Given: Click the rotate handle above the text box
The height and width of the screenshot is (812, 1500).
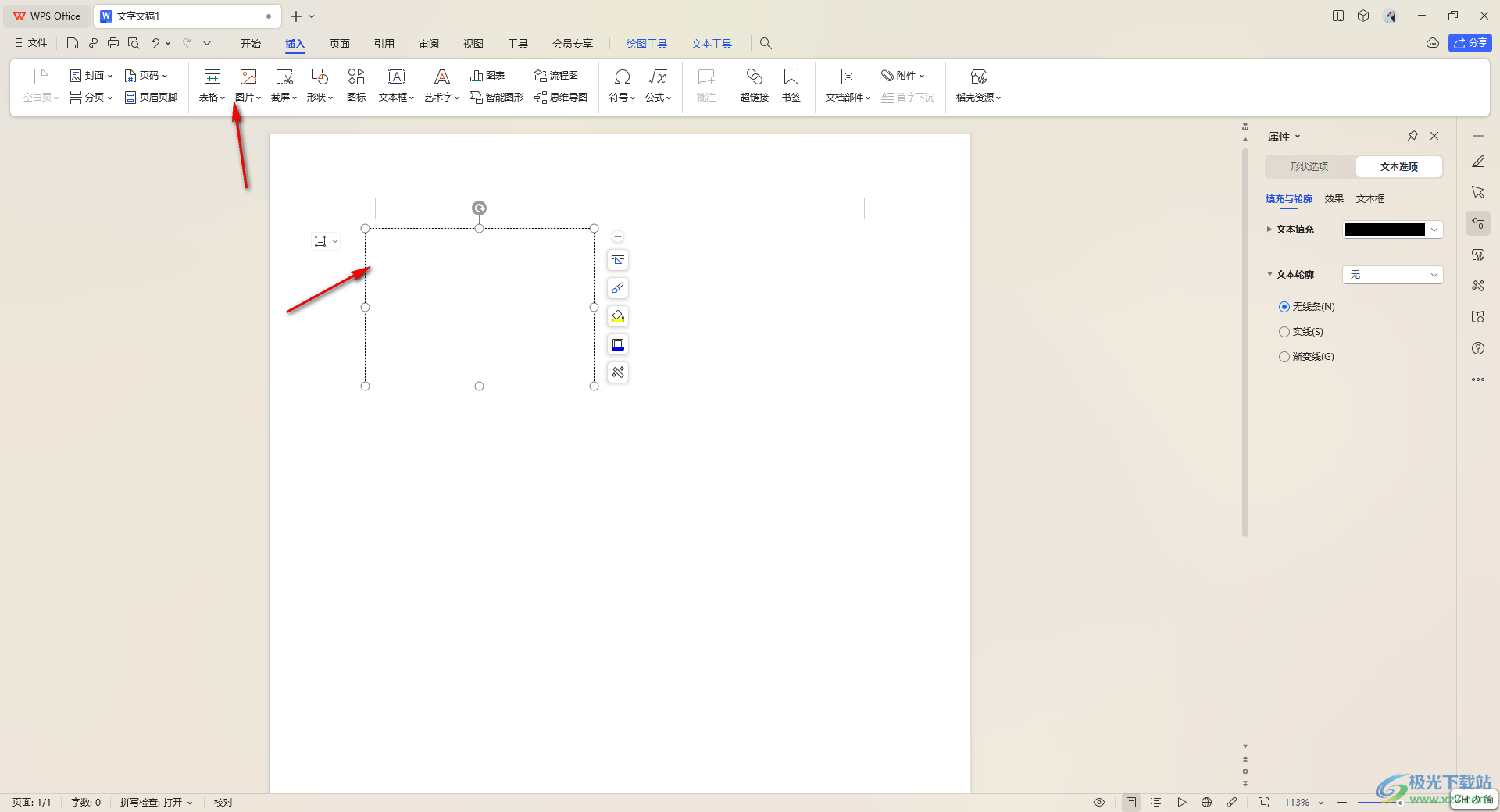Looking at the screenshot, I should pyautogui.click(x=479, y=208).
